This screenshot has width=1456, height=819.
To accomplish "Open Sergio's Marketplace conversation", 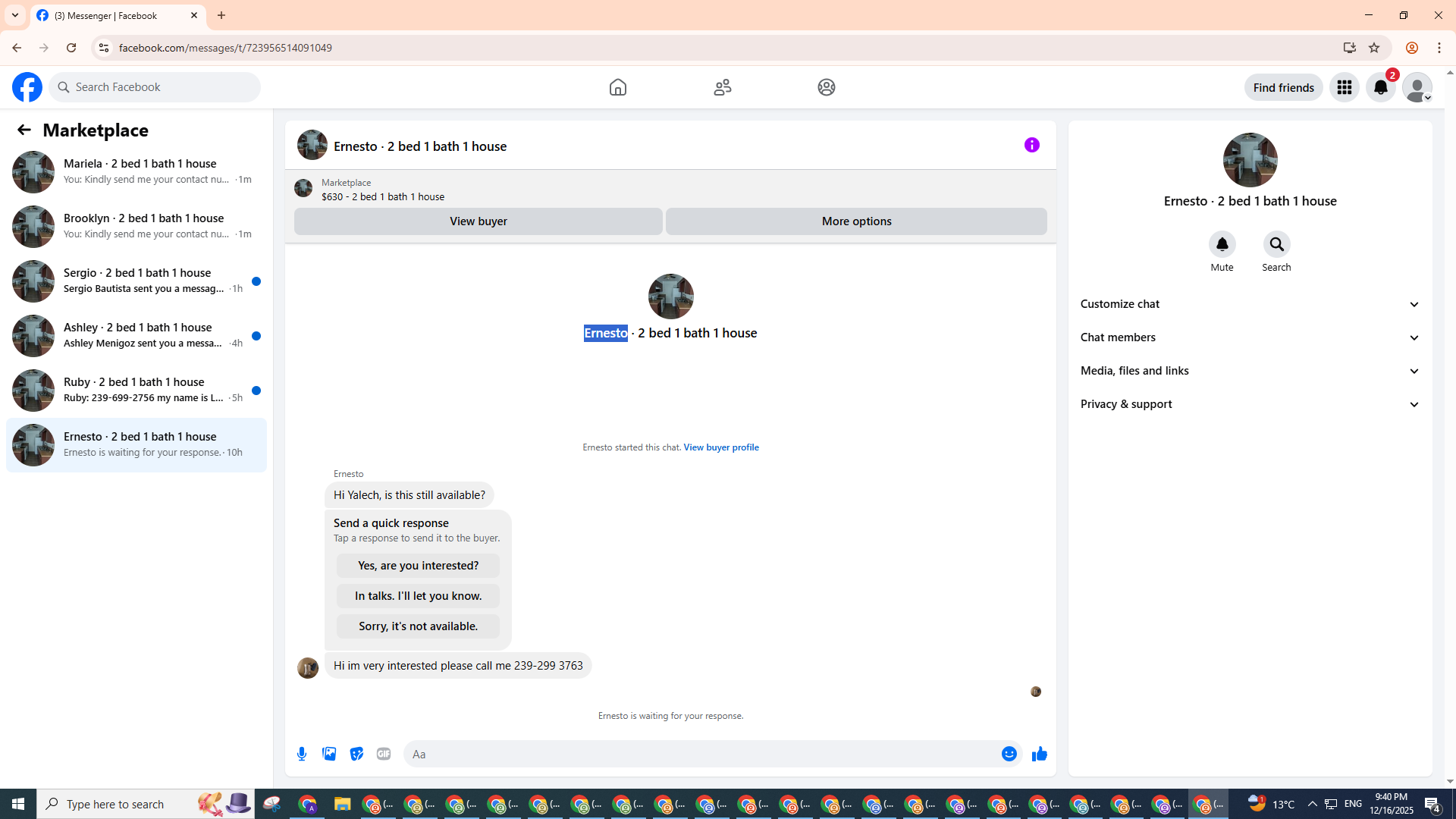I will point(136,281).
